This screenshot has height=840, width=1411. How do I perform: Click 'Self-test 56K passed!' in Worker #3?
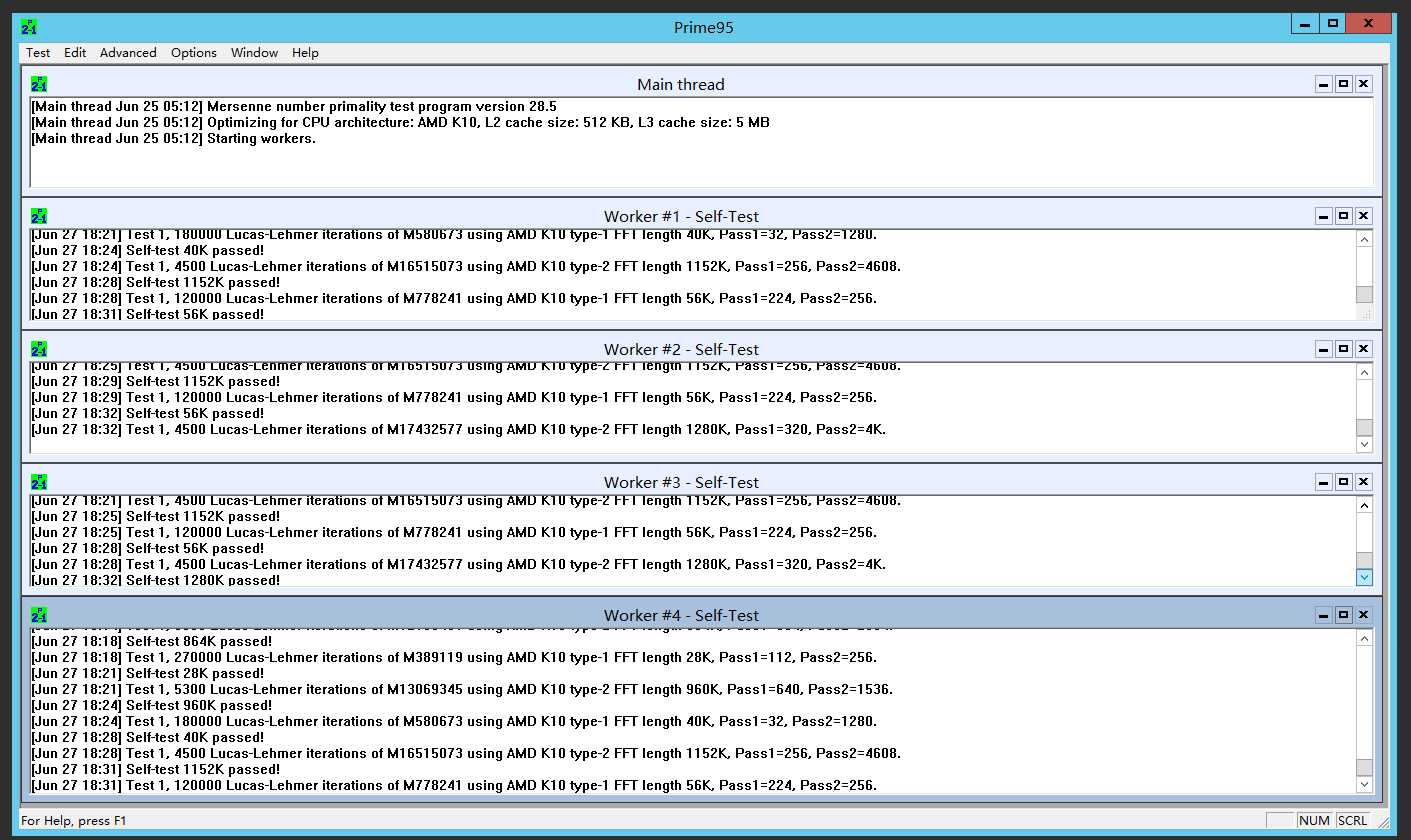(148, 548)
